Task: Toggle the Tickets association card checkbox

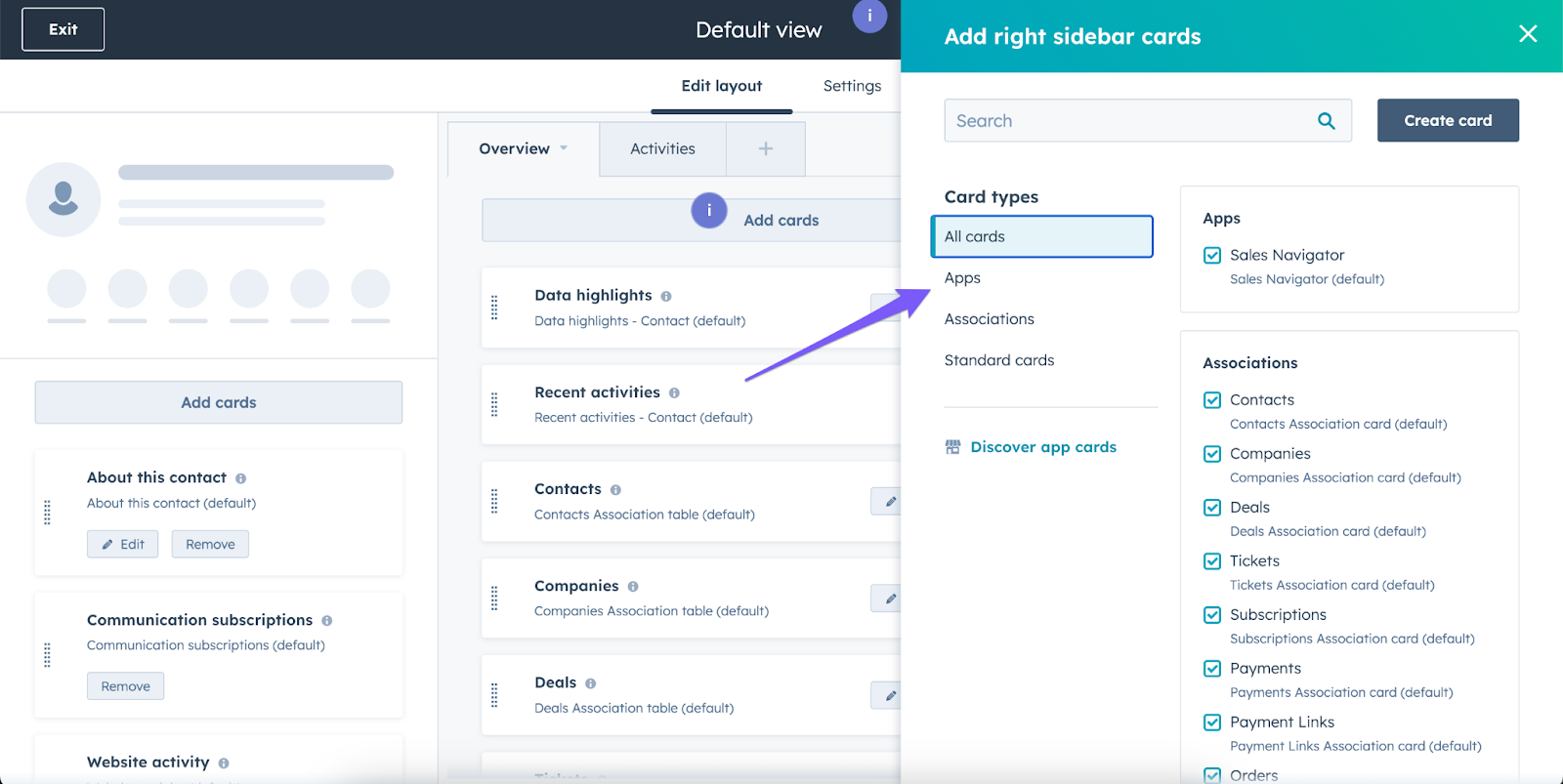Action: coord(1212,561)
